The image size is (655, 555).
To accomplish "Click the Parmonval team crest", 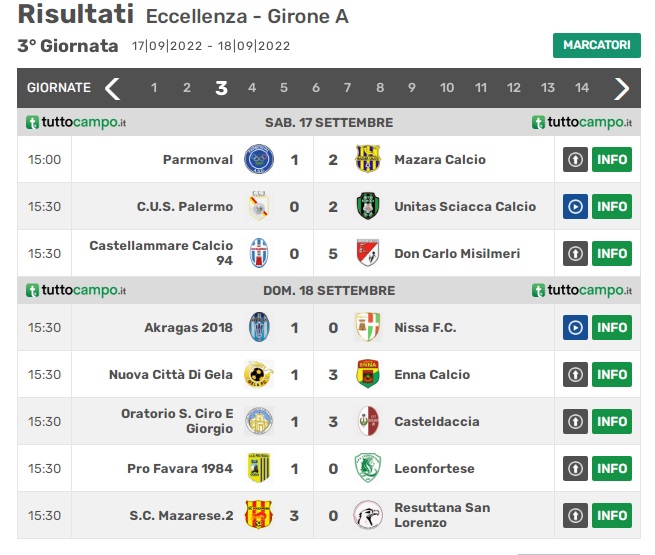I will pyautogui.click(x=259, y=159).
